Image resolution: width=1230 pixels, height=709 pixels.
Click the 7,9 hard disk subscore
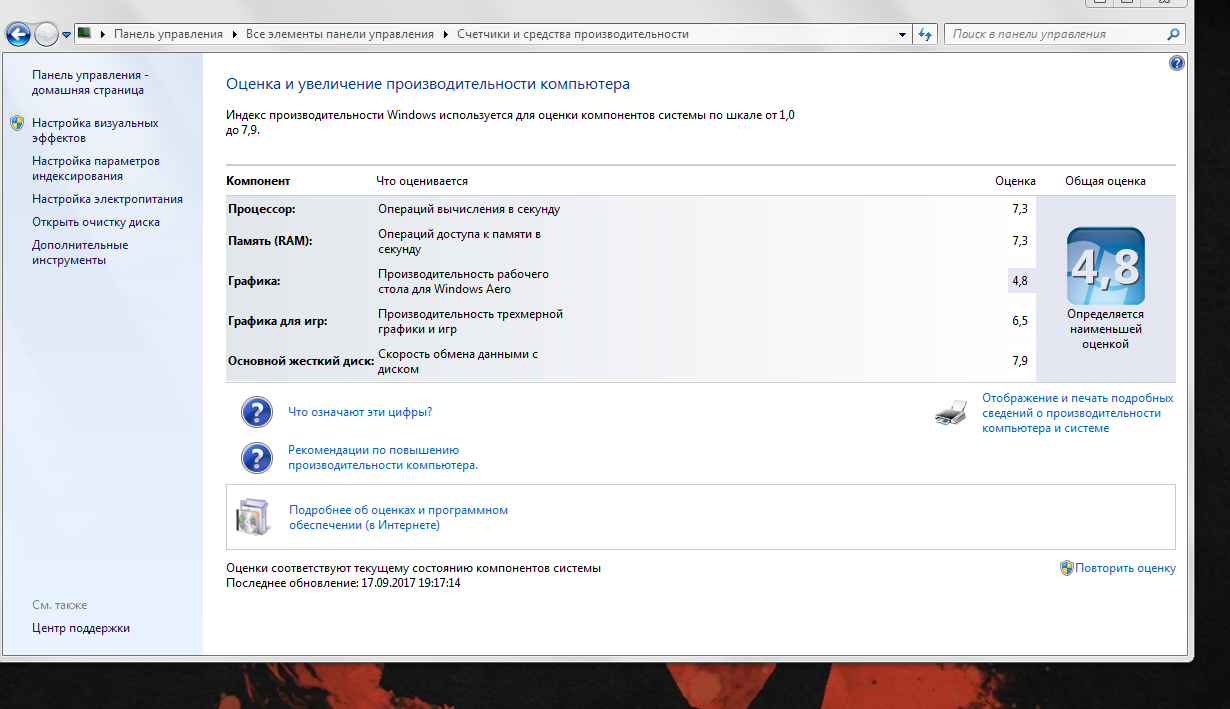pyautogui.click(x=1020, y=361)
